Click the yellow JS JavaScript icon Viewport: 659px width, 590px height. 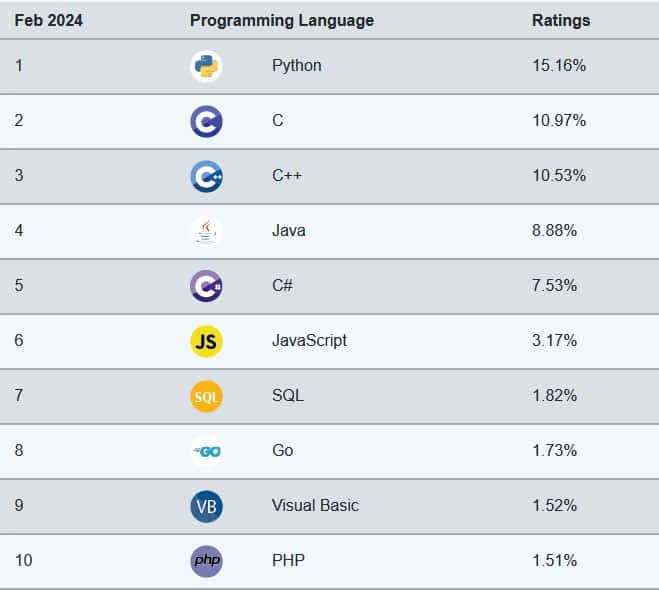click(x=206, y=341)
